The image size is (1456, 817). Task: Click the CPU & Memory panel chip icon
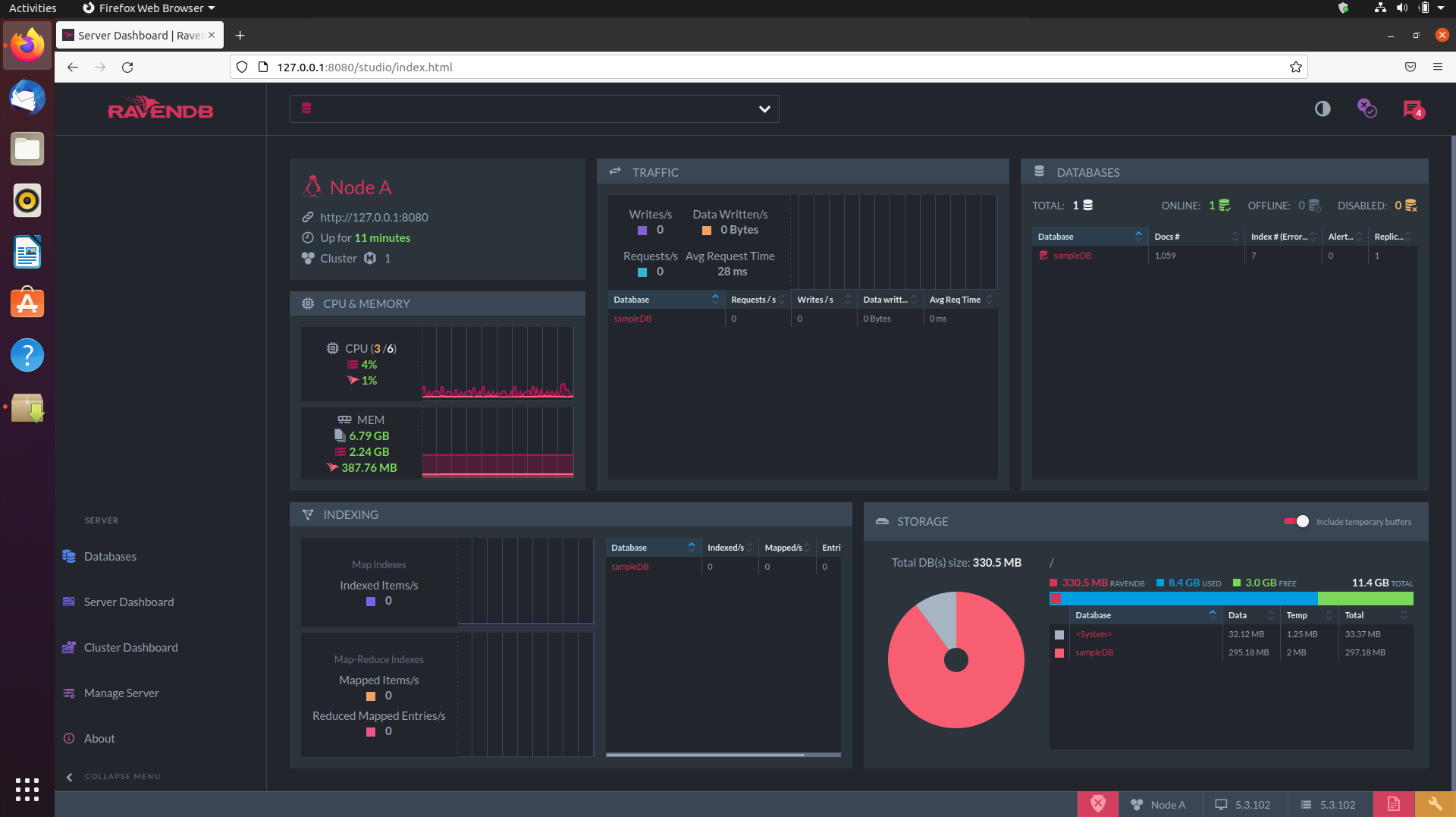(x=308, y=303)
